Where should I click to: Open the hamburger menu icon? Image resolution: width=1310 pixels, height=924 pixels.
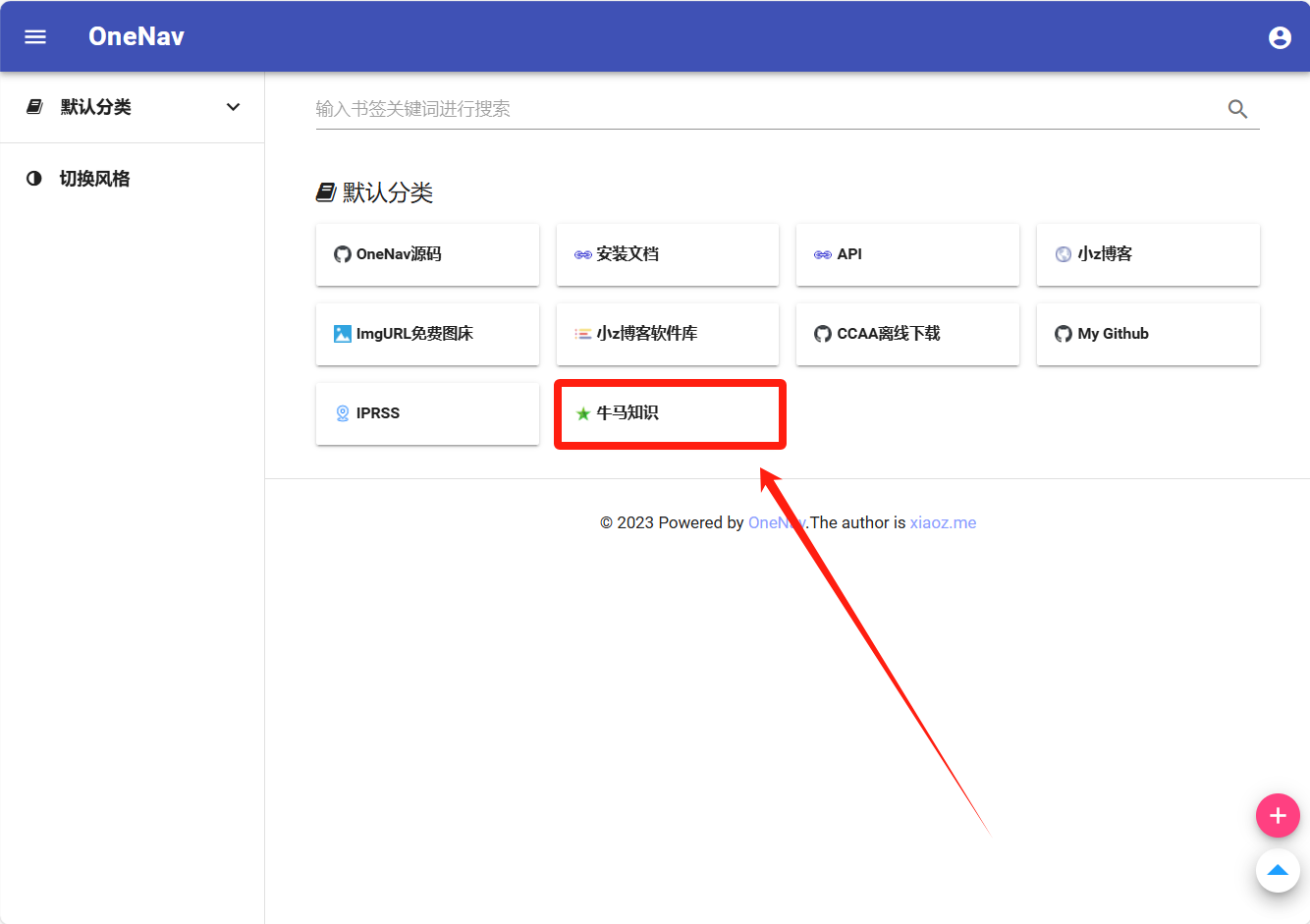(35, 36)
